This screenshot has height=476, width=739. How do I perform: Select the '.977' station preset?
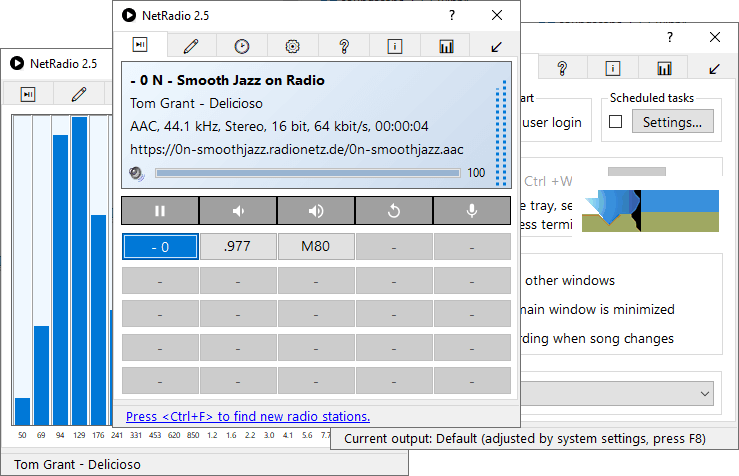coord(238,246)
